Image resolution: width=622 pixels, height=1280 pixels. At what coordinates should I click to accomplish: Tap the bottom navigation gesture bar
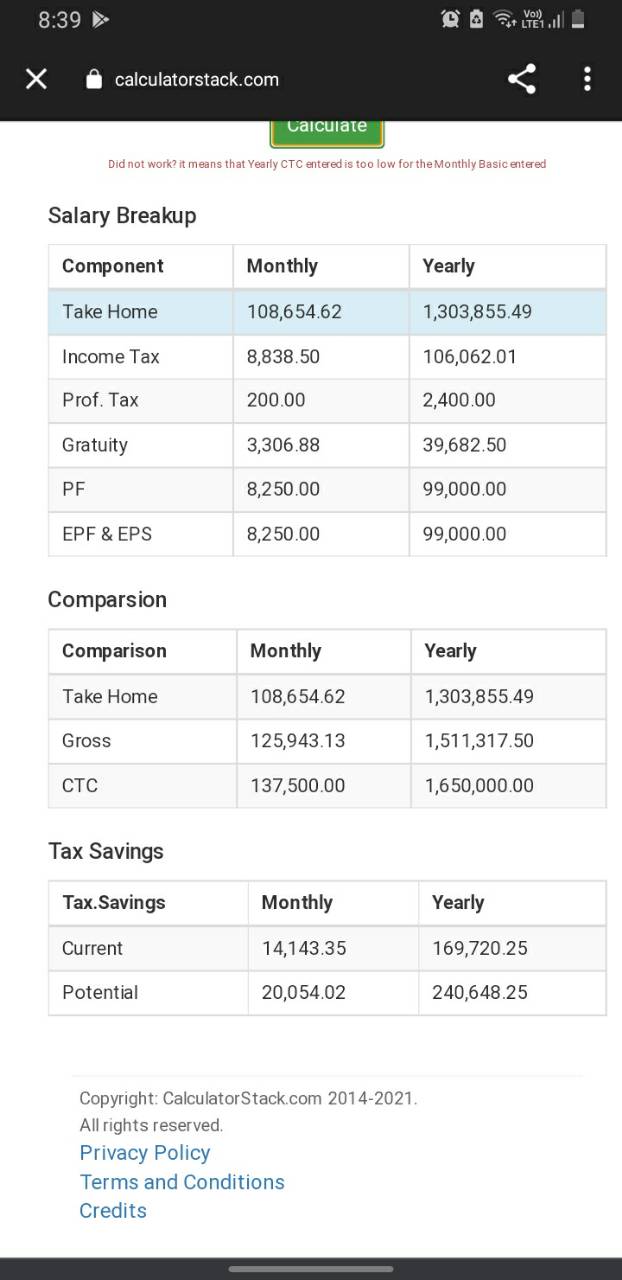(x=311, y=1269)
